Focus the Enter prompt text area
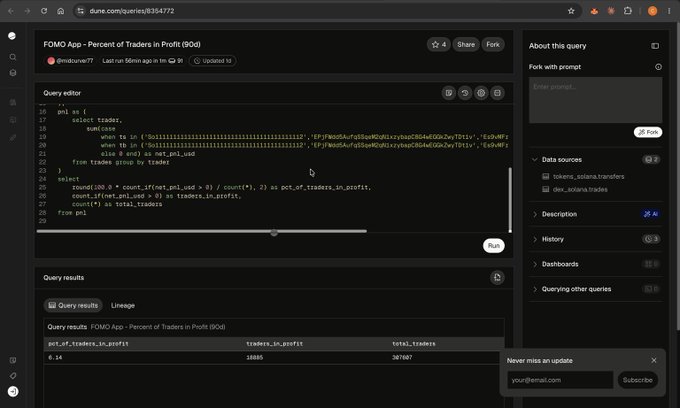 coord(595,100)
